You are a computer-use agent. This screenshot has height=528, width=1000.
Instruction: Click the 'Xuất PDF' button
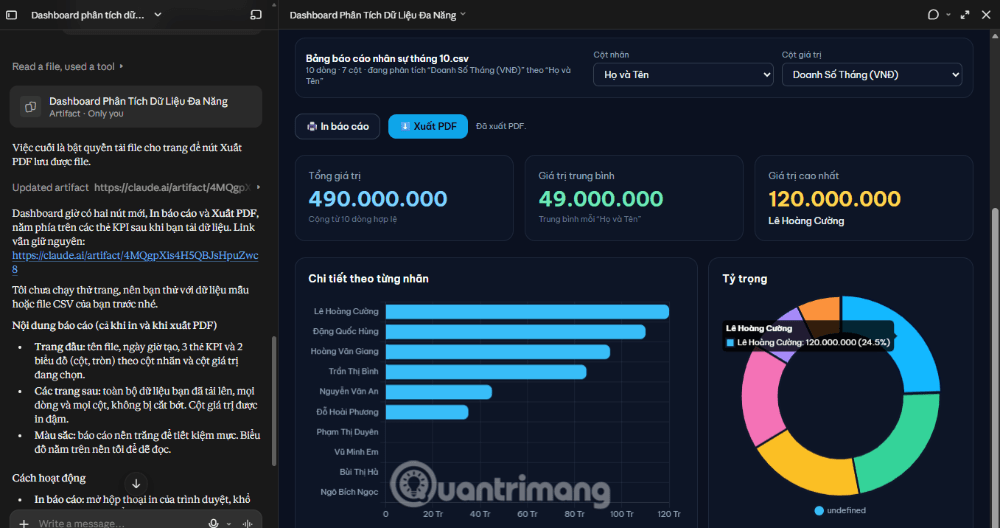(x=428, y=126)
